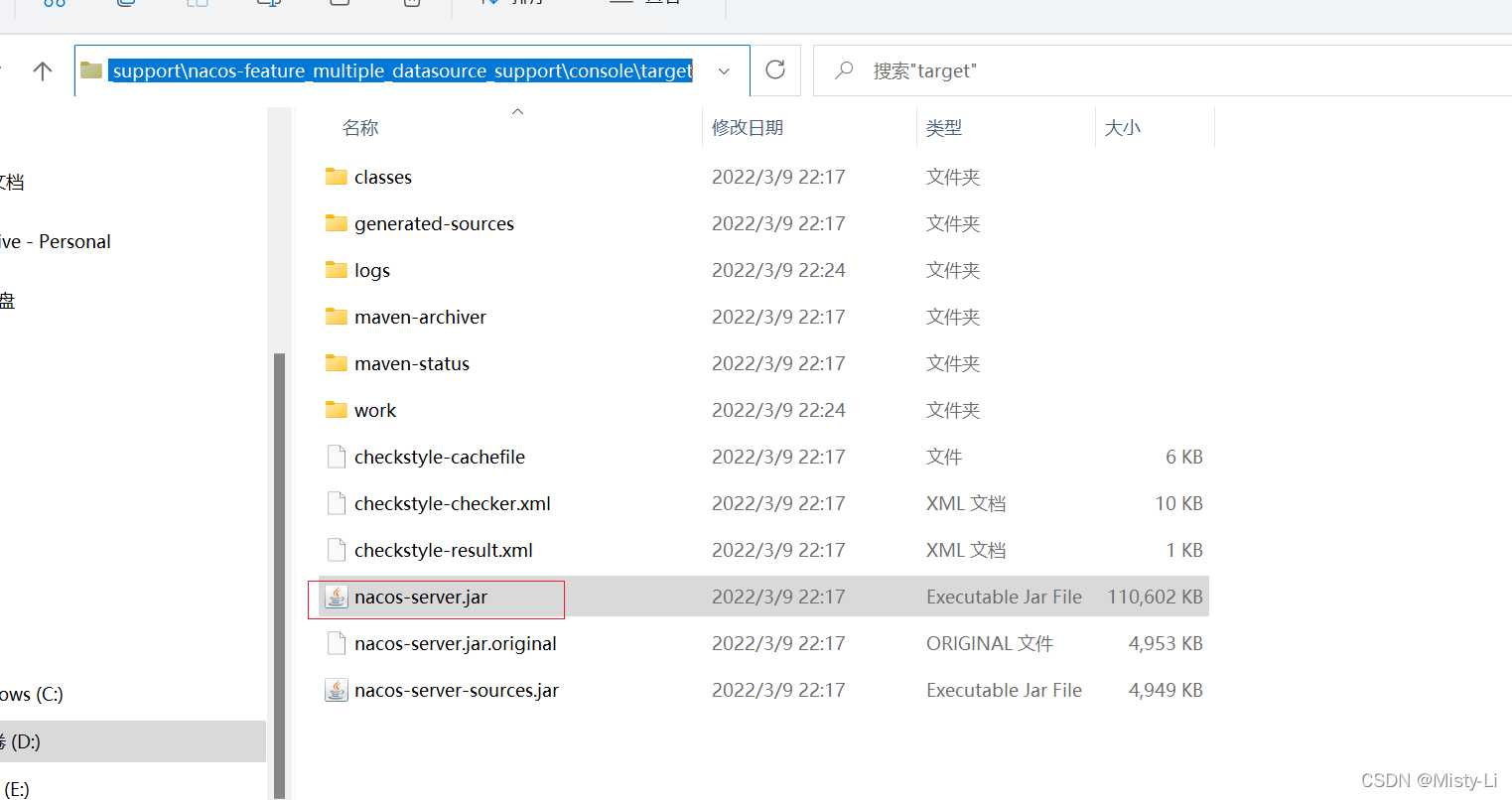Viewport: 1512px width, 800px height.
Task: Select the classes folder name
Action: pyautogui.click(x=383, y=177)
